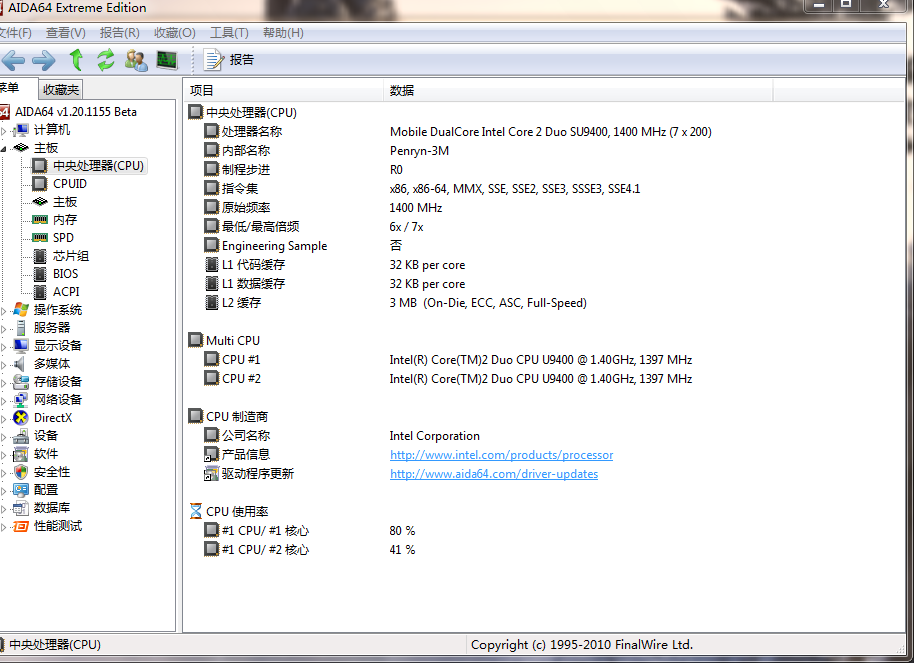Select the #1 CPU/ #2 核心 usage row
The width and height of the screenshot is (914, 663).
coord(310,550)
